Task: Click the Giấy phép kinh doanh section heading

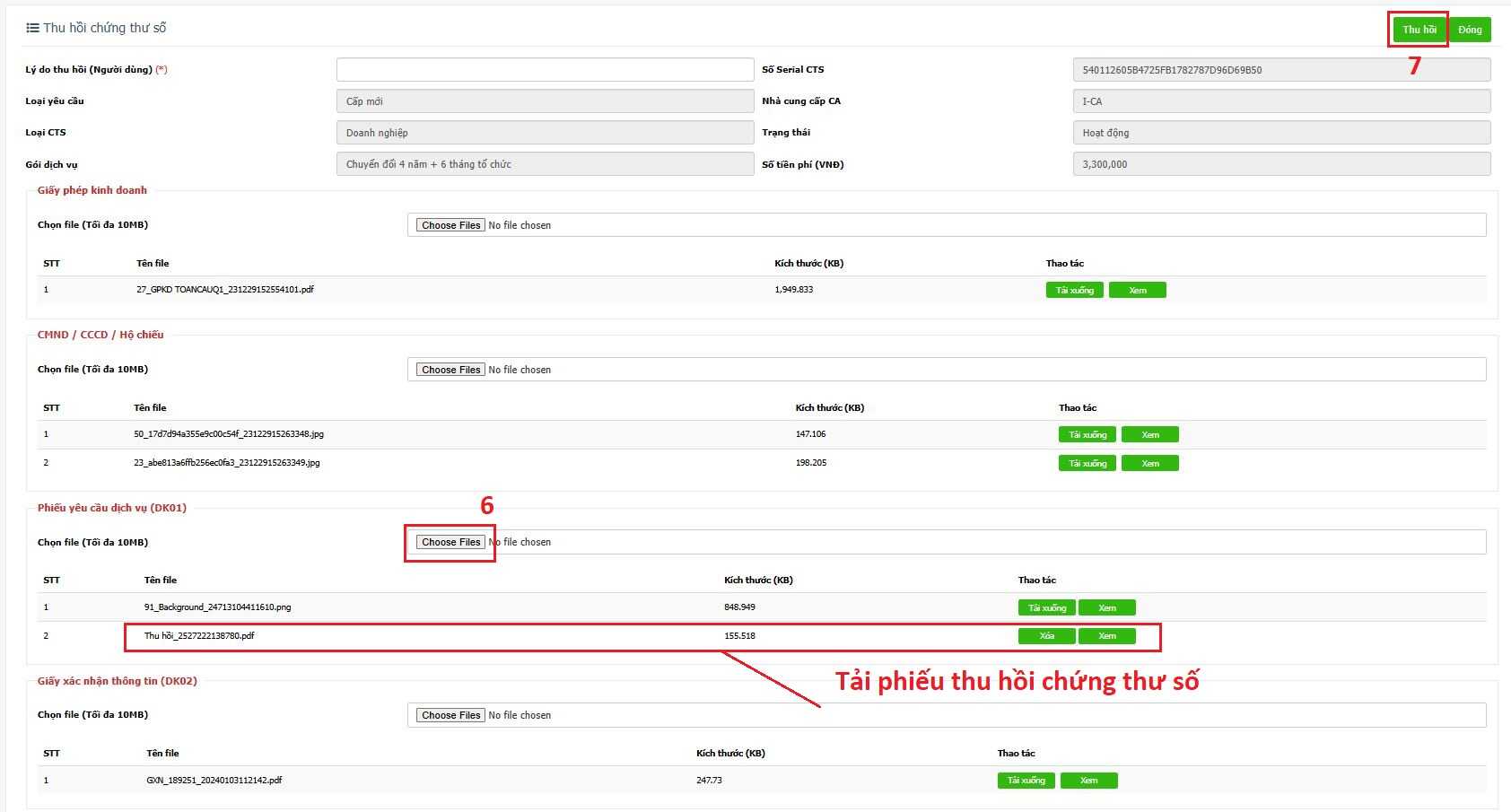Action: tap(92, 190)
